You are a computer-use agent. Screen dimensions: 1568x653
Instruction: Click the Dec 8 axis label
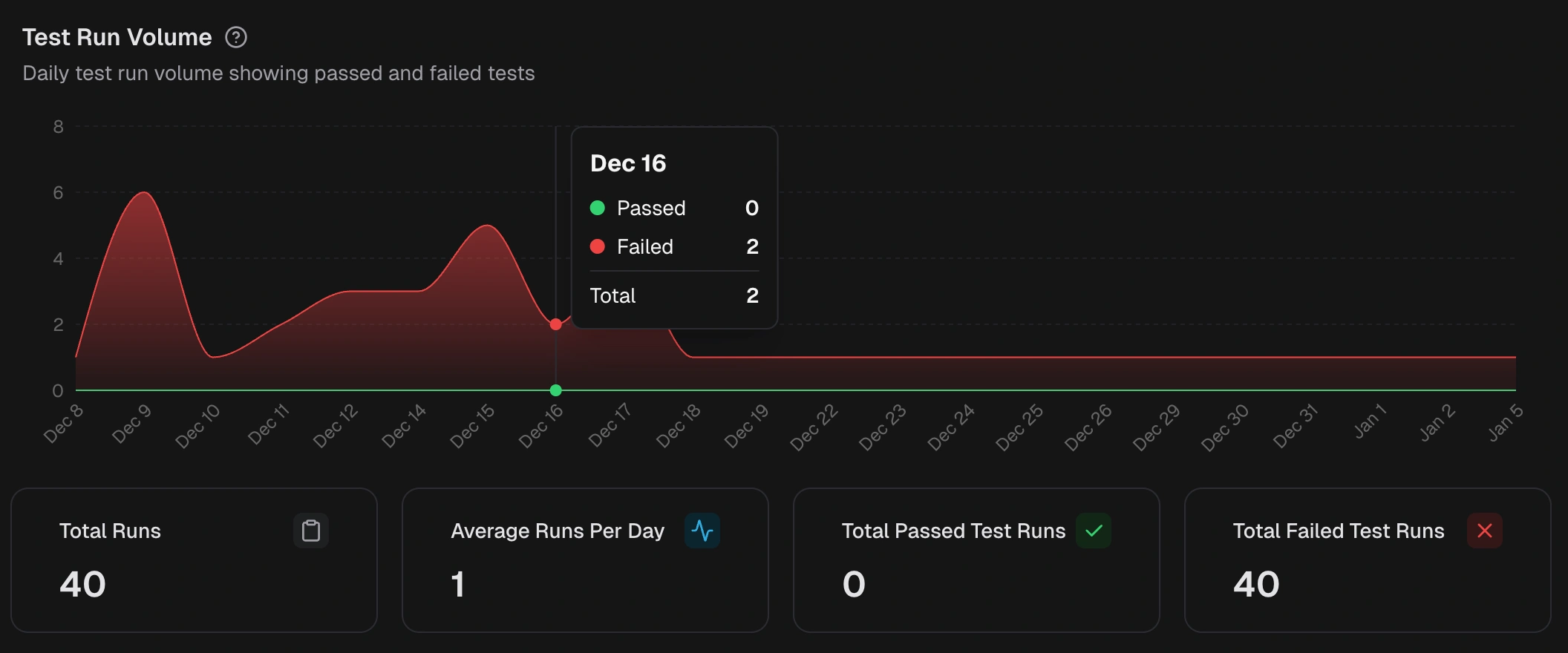pos(63,424)
